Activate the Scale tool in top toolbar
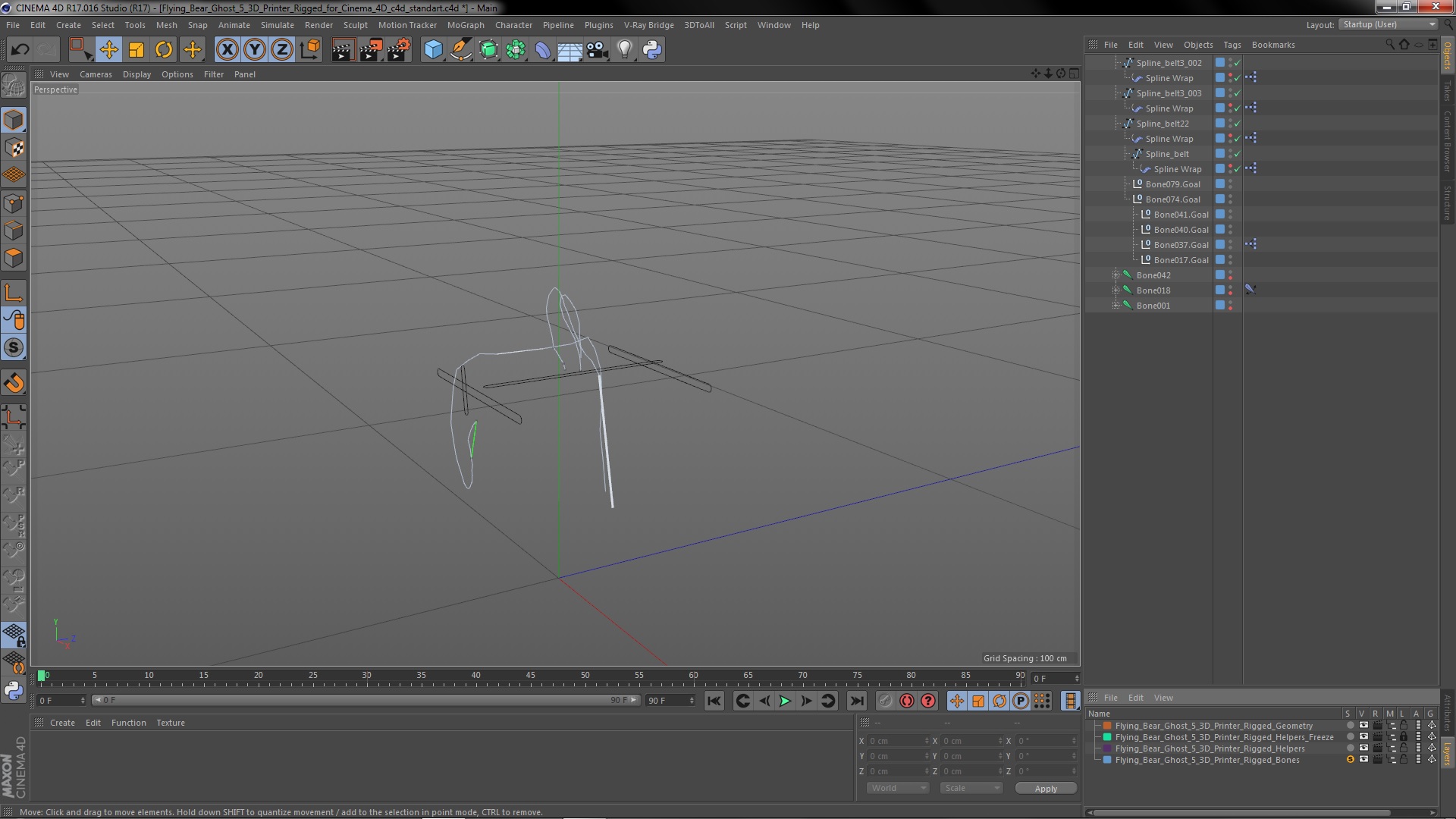The height and width of the screenshot is (819, 1456). click(x=136, y=50)
